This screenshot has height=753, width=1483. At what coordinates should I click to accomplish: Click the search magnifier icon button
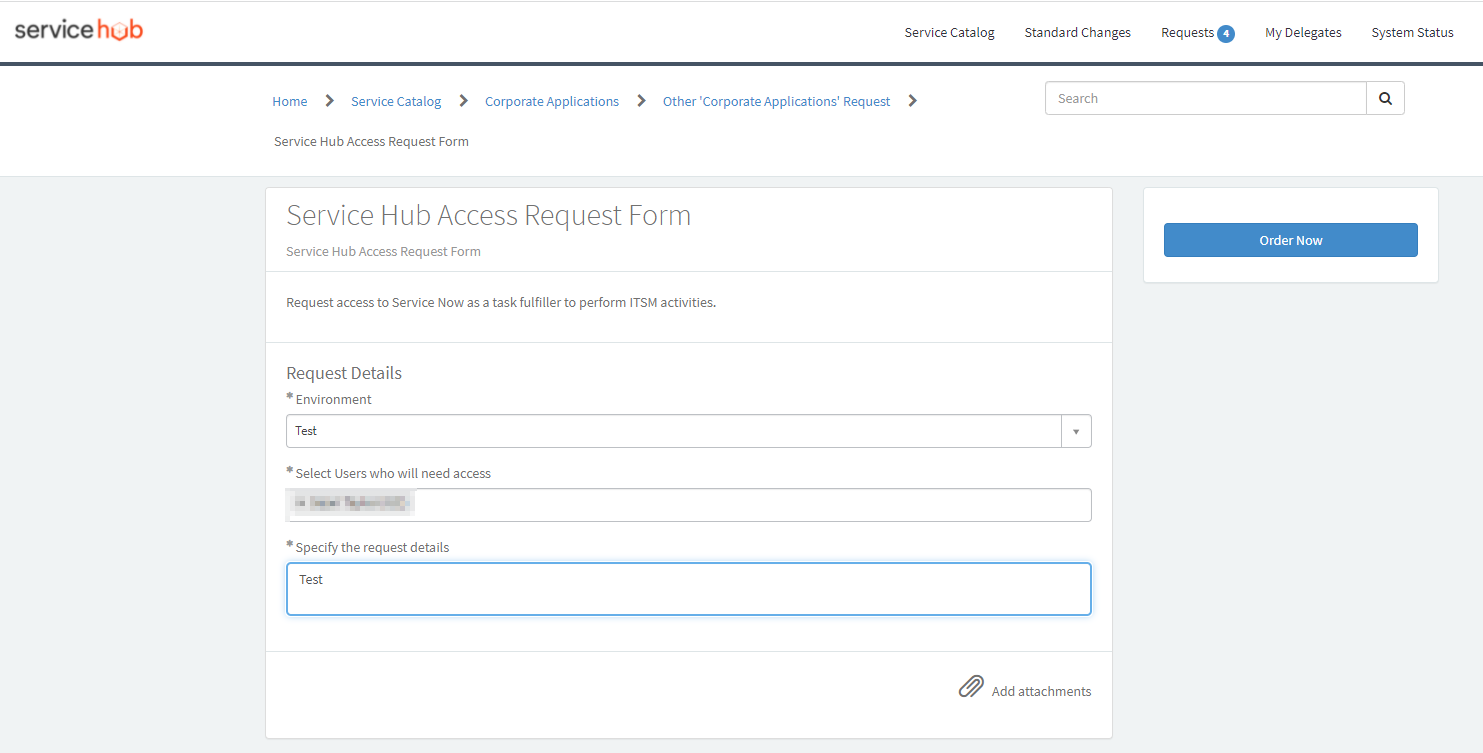(x=1385, y=98)
